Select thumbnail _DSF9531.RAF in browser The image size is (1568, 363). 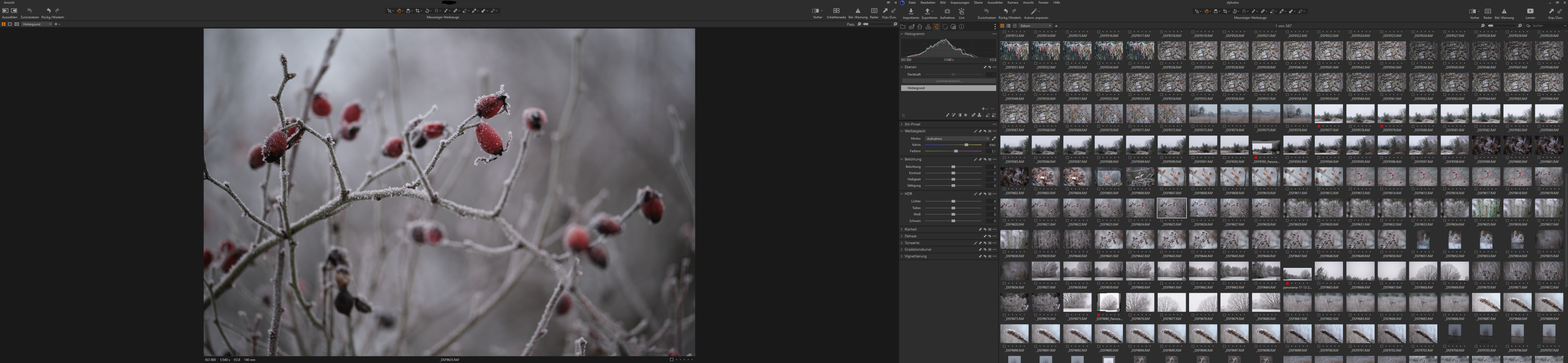[x=1015, y=51]
